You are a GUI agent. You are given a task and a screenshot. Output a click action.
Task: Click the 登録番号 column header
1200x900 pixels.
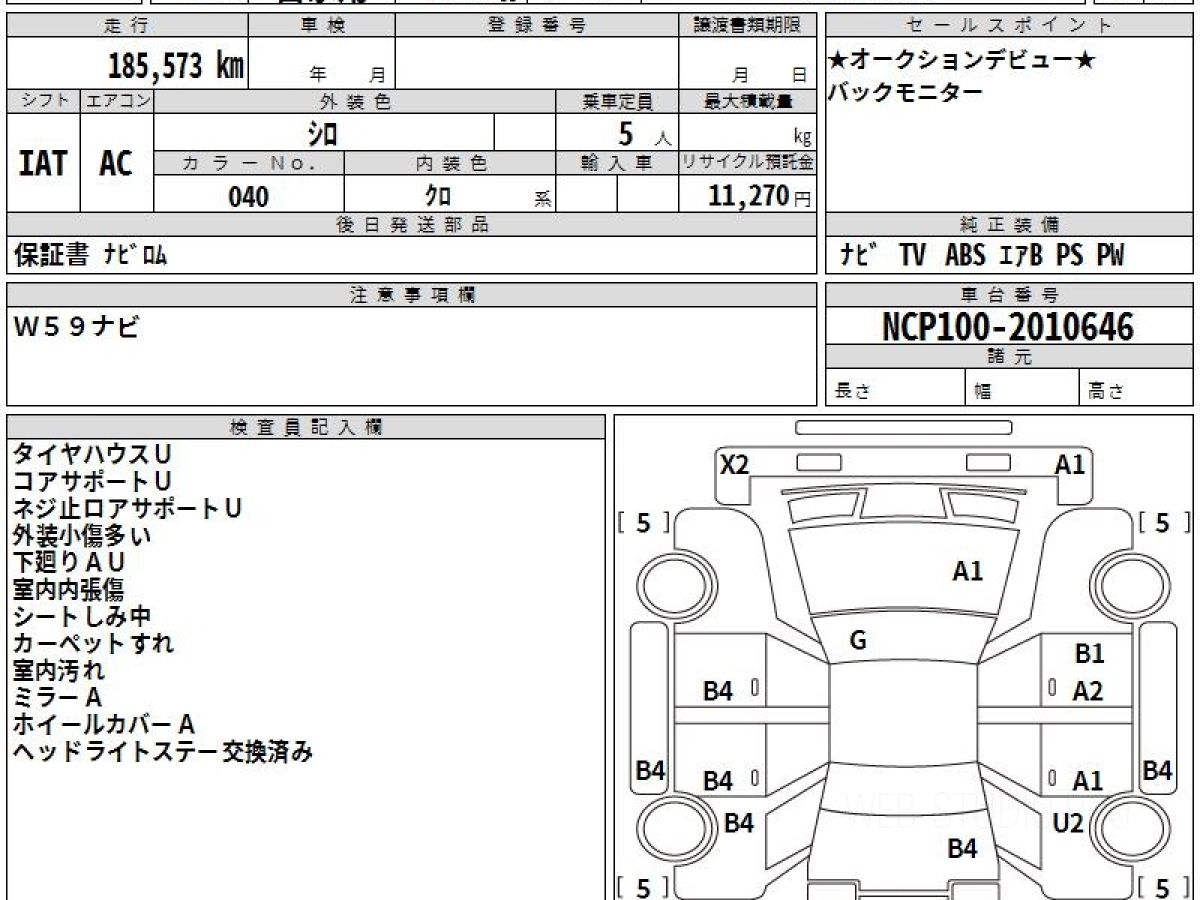coord(537,26)
